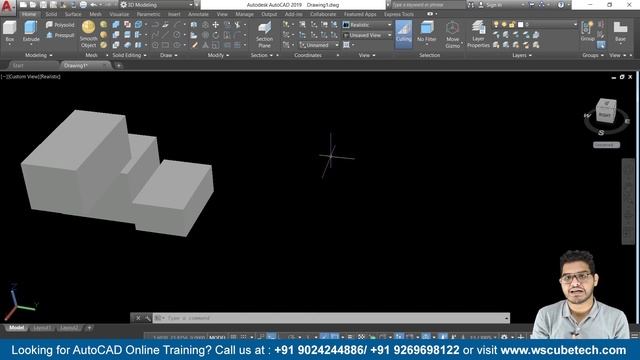Toggle layer lock padlock icon
The width and height of the screenshot is (640, 360).
coord(512,25)
